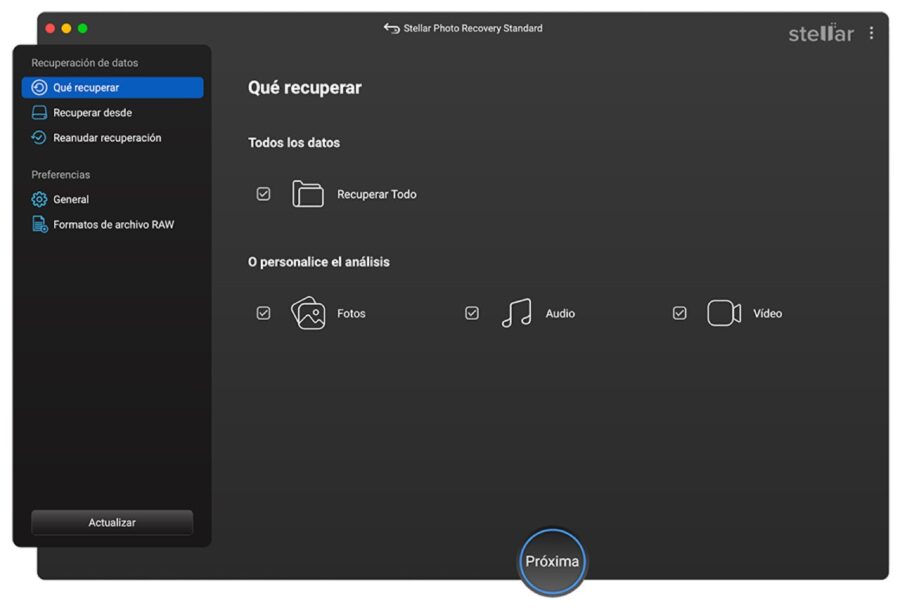The height and width of the screenshot is (610, 900).
Task: Click the Vídeo camera icon
Action: (x=724, y=313)
